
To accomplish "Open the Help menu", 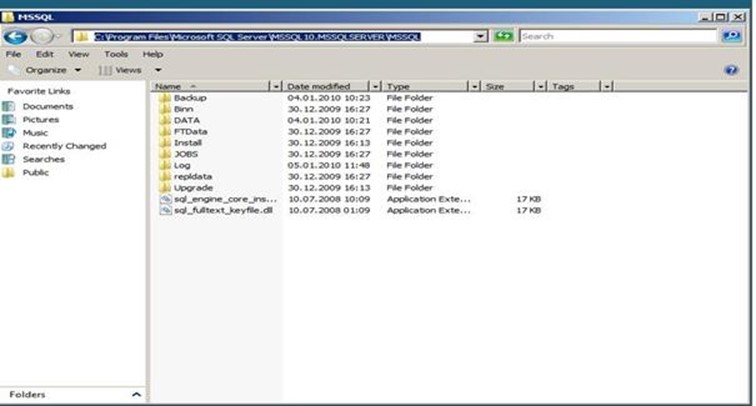I will 152,54.
